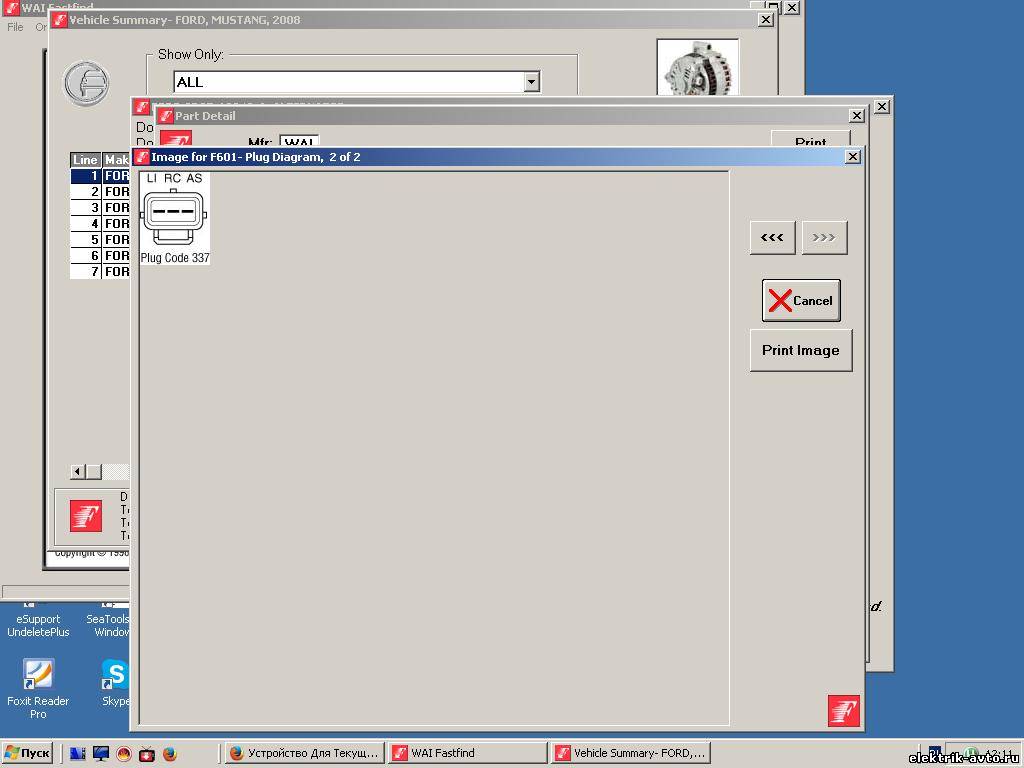Open the Foxit Reader Pro desktop shortcut
This screenshot has width=1024, height=768.
pos(38,689)
